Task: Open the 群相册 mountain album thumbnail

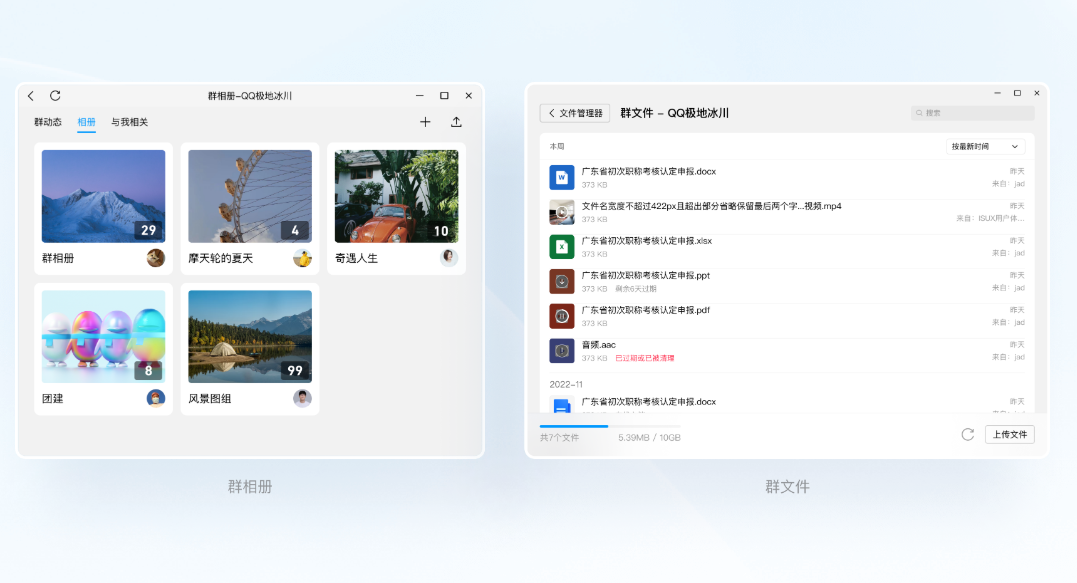Action: click(104, 196)
